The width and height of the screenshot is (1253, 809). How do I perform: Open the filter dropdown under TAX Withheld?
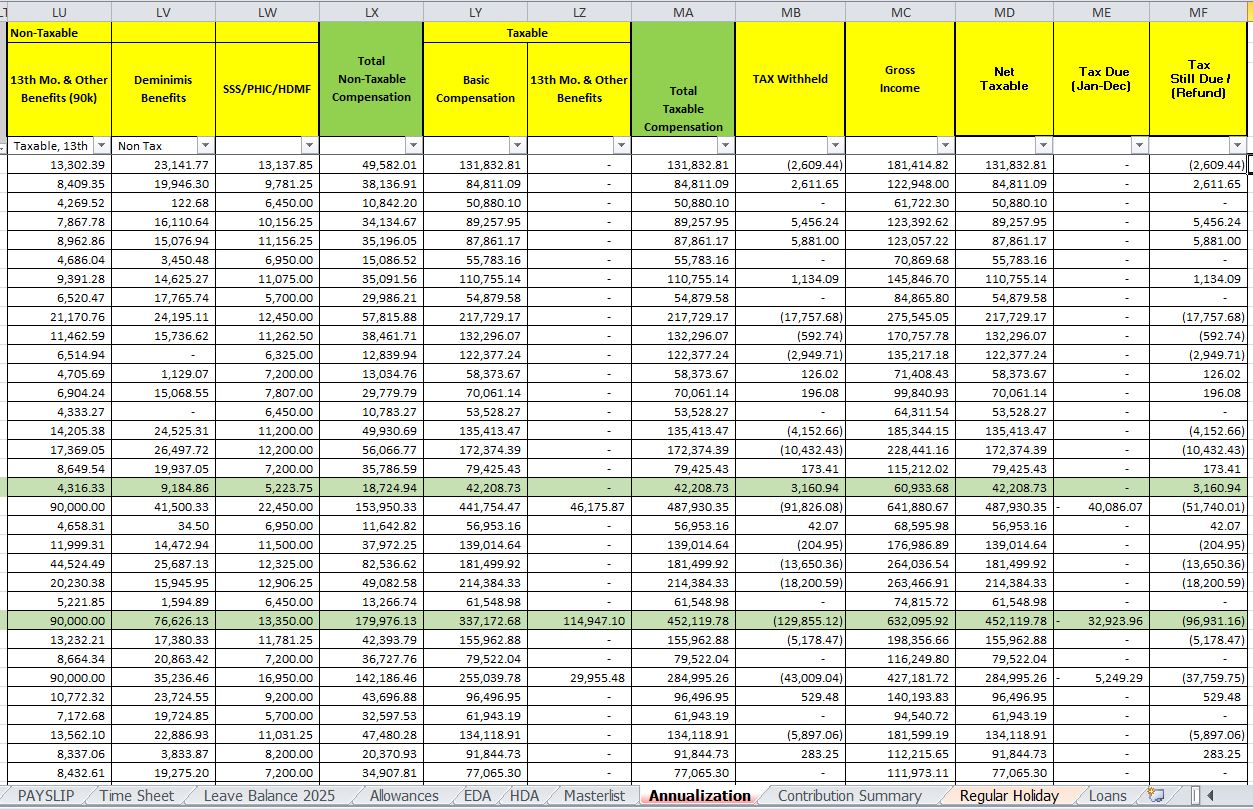(835, 146)
